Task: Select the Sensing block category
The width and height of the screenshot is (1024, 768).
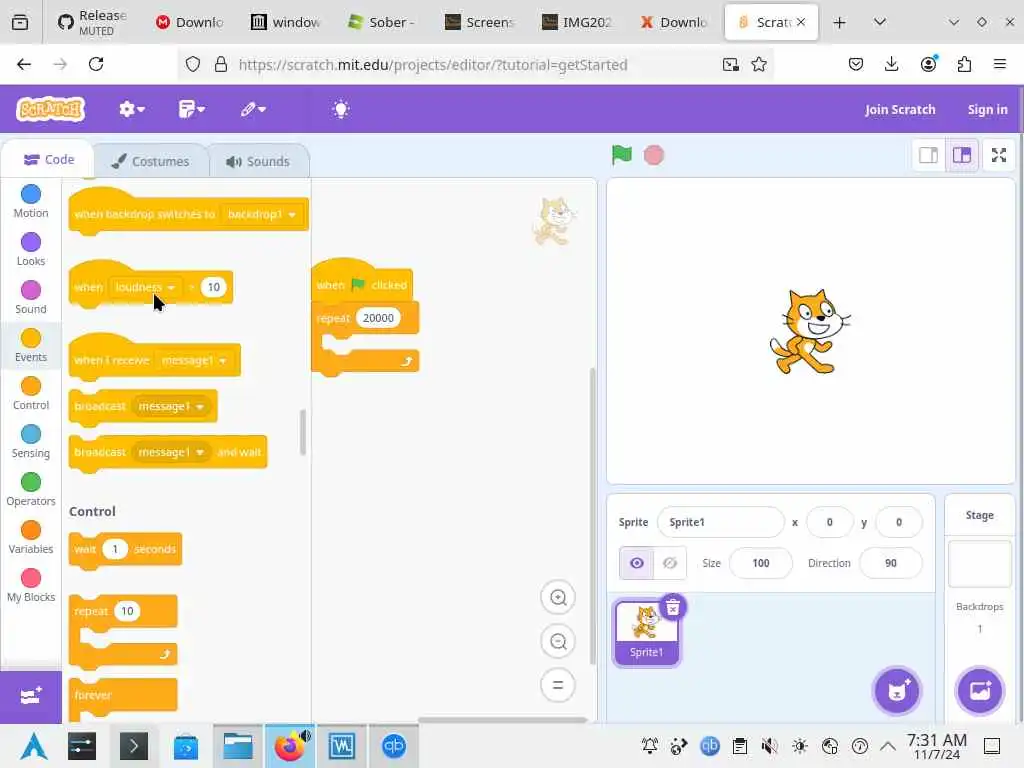Action: (31, 441)
